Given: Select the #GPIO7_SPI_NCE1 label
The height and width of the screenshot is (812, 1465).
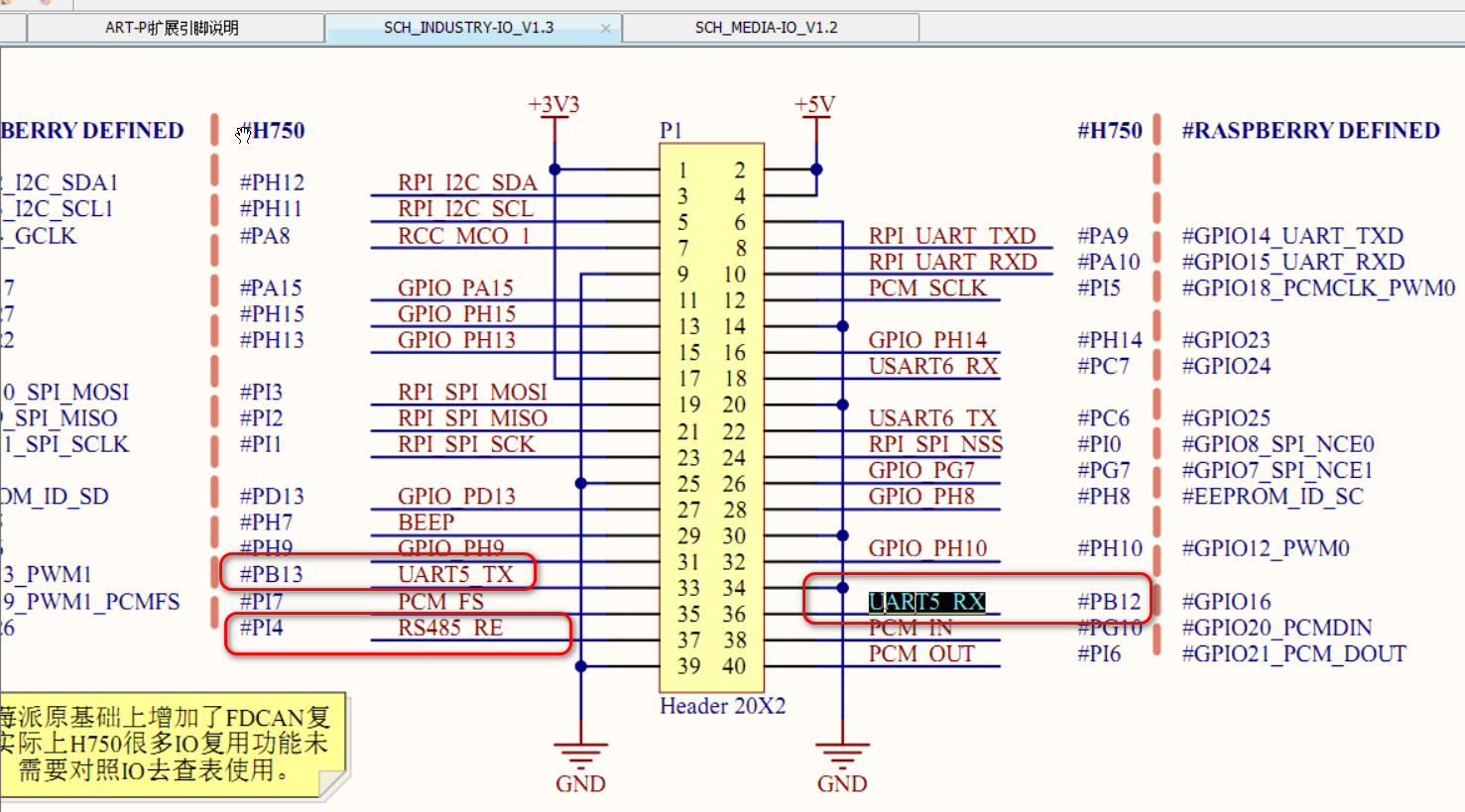Looking at the screenshot, I should coord(1278,470).
